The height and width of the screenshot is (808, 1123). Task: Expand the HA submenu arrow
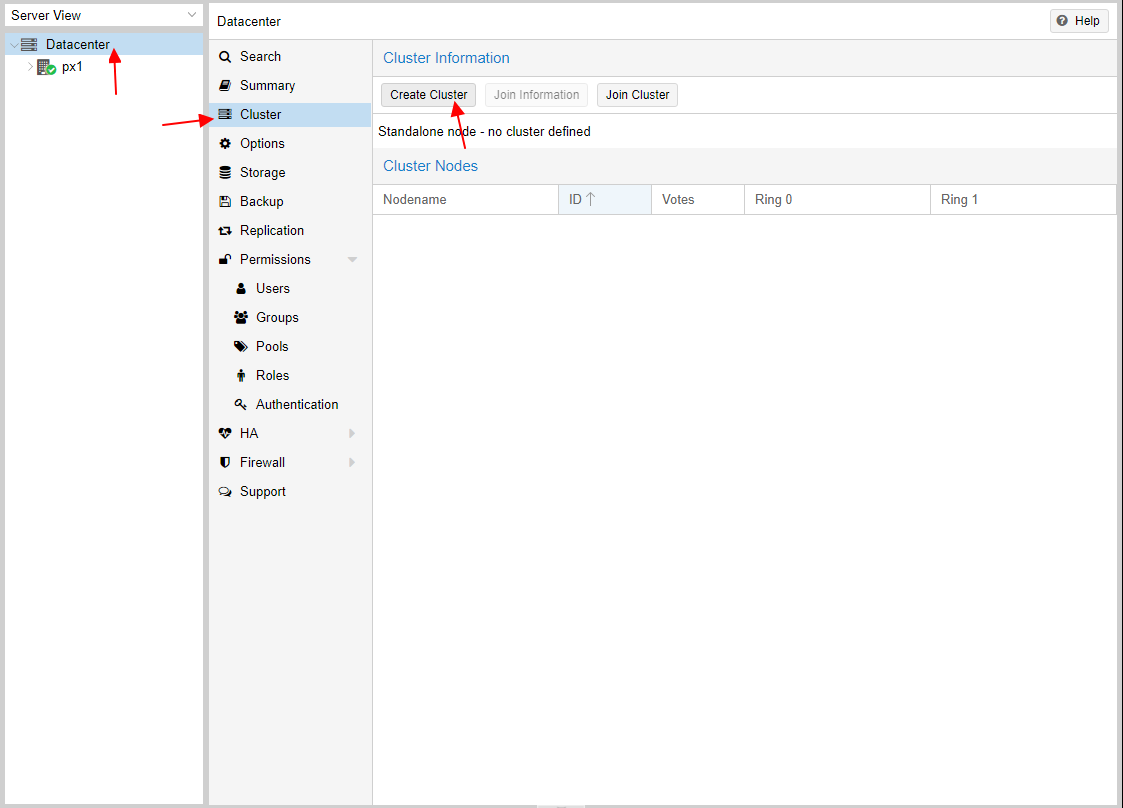tap(352, 434)
